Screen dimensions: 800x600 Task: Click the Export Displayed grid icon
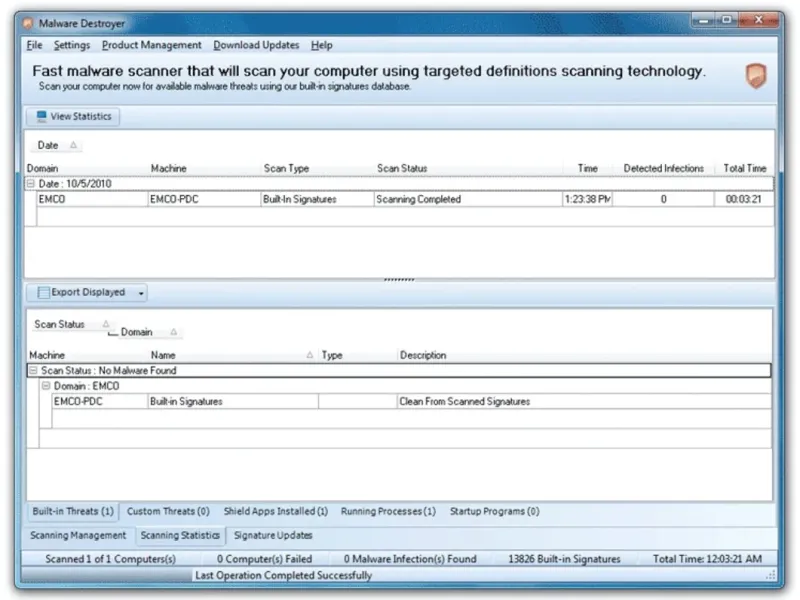point(42,293)
